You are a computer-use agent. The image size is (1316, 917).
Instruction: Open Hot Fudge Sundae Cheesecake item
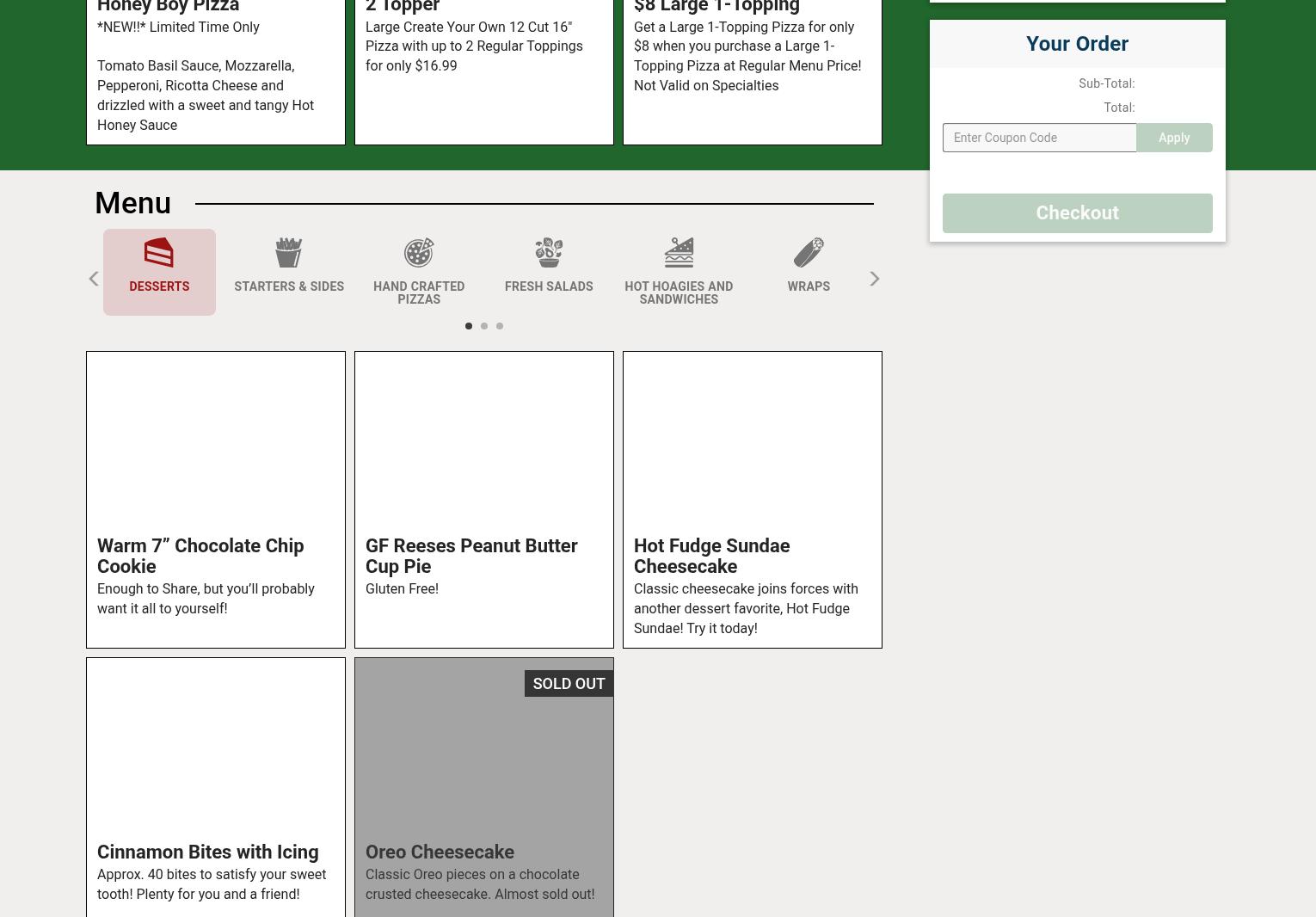pyautogui.click(x=752, y=499)
